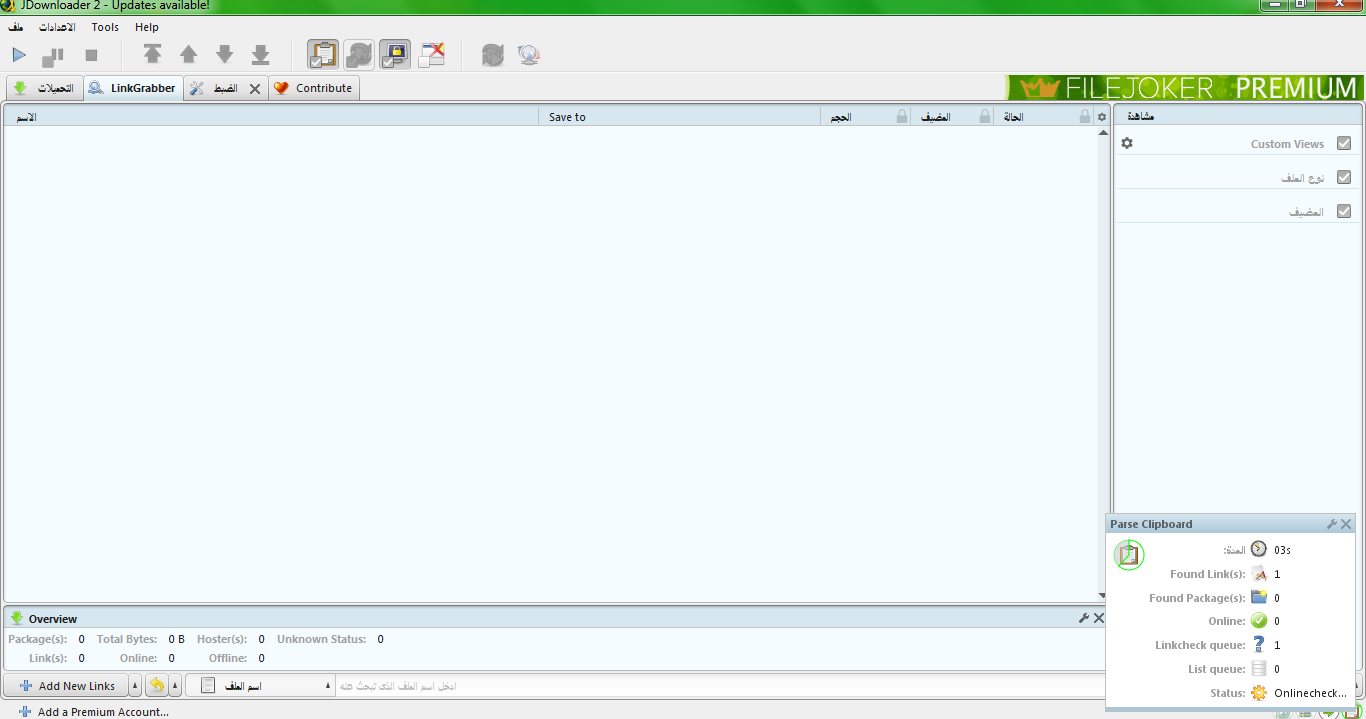Open the Tools menu
Image resolution: width=1366 pixels, height=719 pixels.
(105, 27)
